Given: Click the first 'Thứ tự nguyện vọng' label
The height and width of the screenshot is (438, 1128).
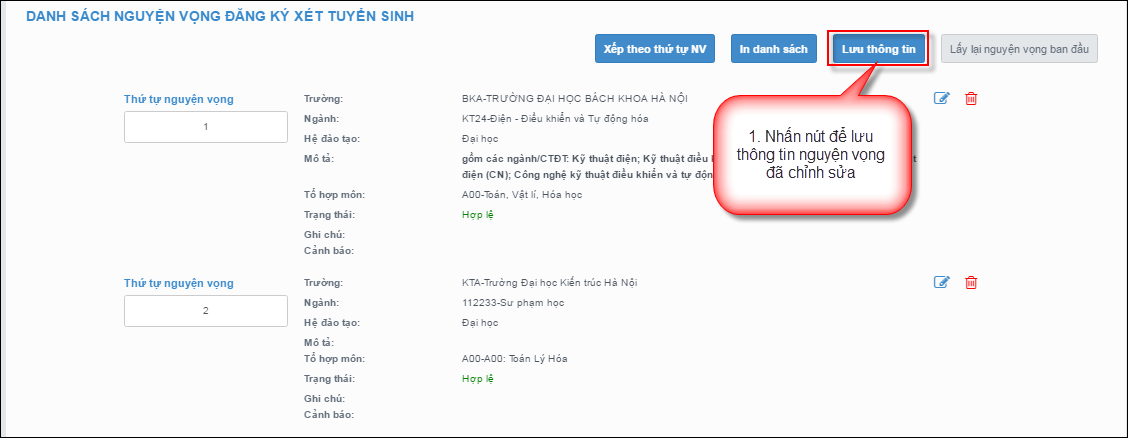Looking at the screenshot, I should (x=179, y=99).
